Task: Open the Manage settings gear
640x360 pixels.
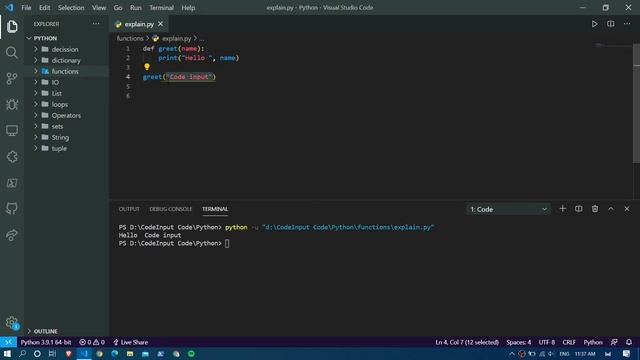Action: pos(12,323)
